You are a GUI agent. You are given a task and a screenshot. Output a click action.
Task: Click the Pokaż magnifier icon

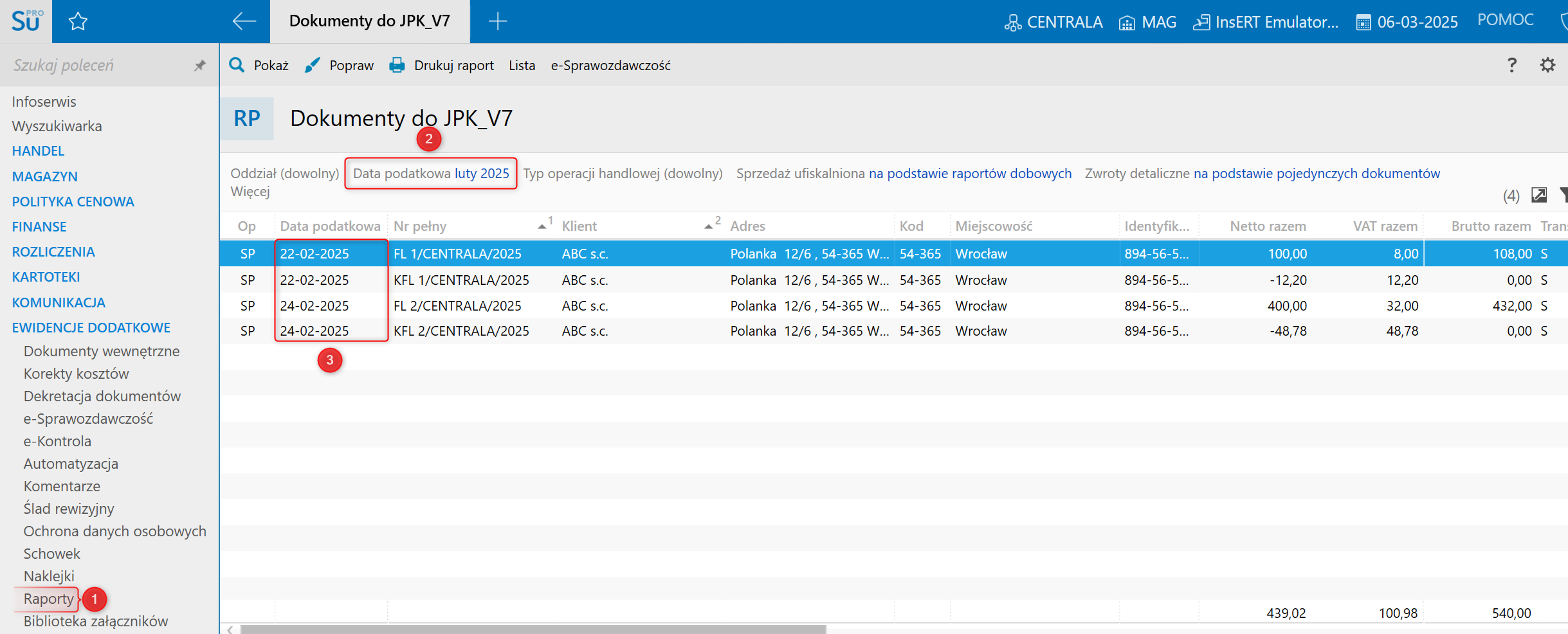(237, 65)
